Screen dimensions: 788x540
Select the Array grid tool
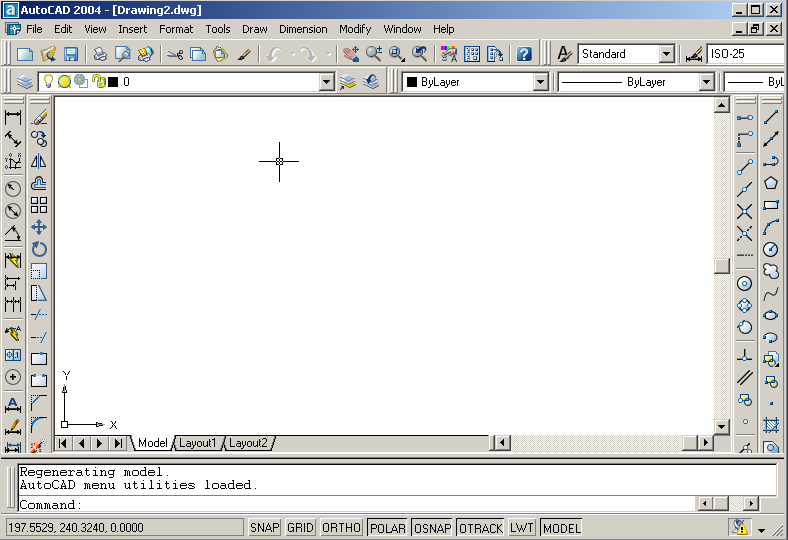pyautogui.click(x=39, y=205)
